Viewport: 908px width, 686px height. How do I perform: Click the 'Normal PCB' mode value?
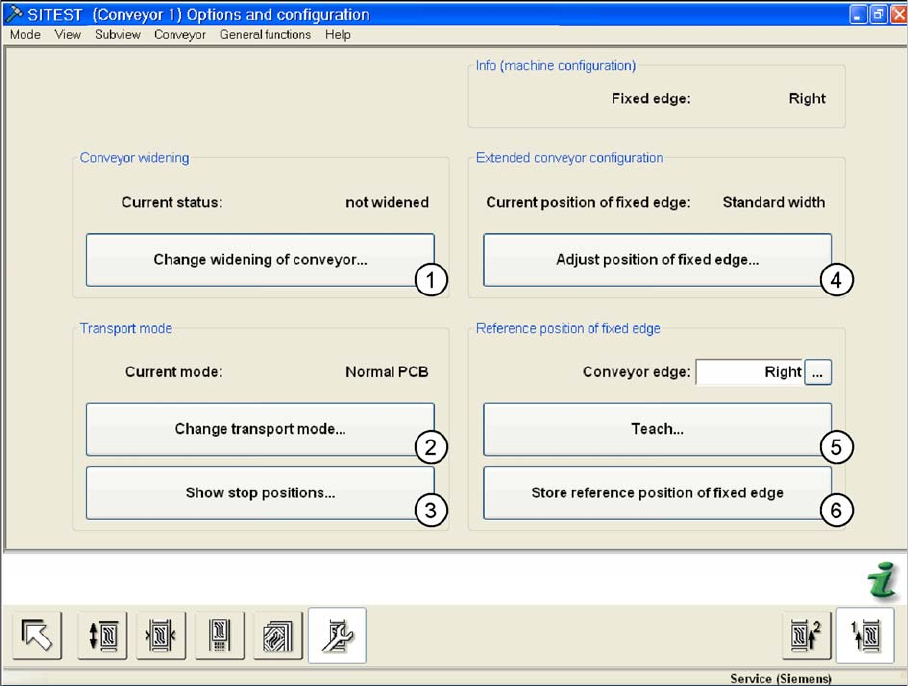pyautogui.click(x=387, y=372)
